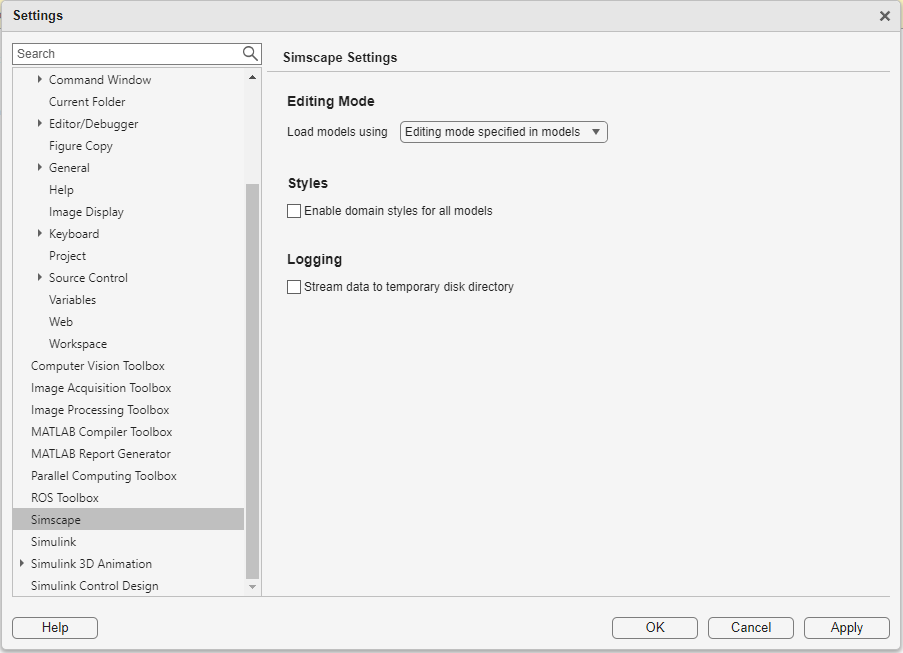Select Workspace settings

(x=78, y=344)
